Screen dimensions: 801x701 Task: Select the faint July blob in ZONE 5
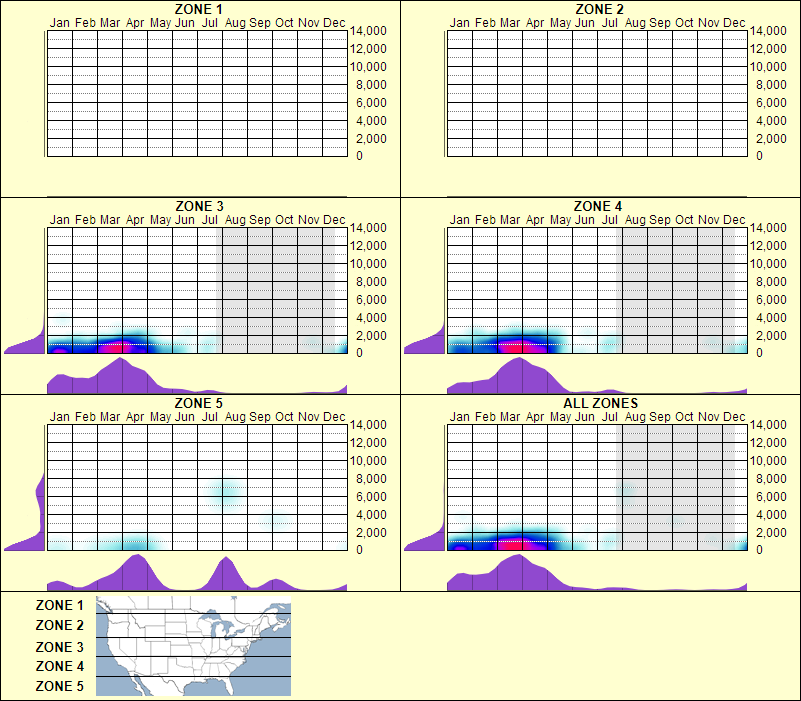[222, 490]
